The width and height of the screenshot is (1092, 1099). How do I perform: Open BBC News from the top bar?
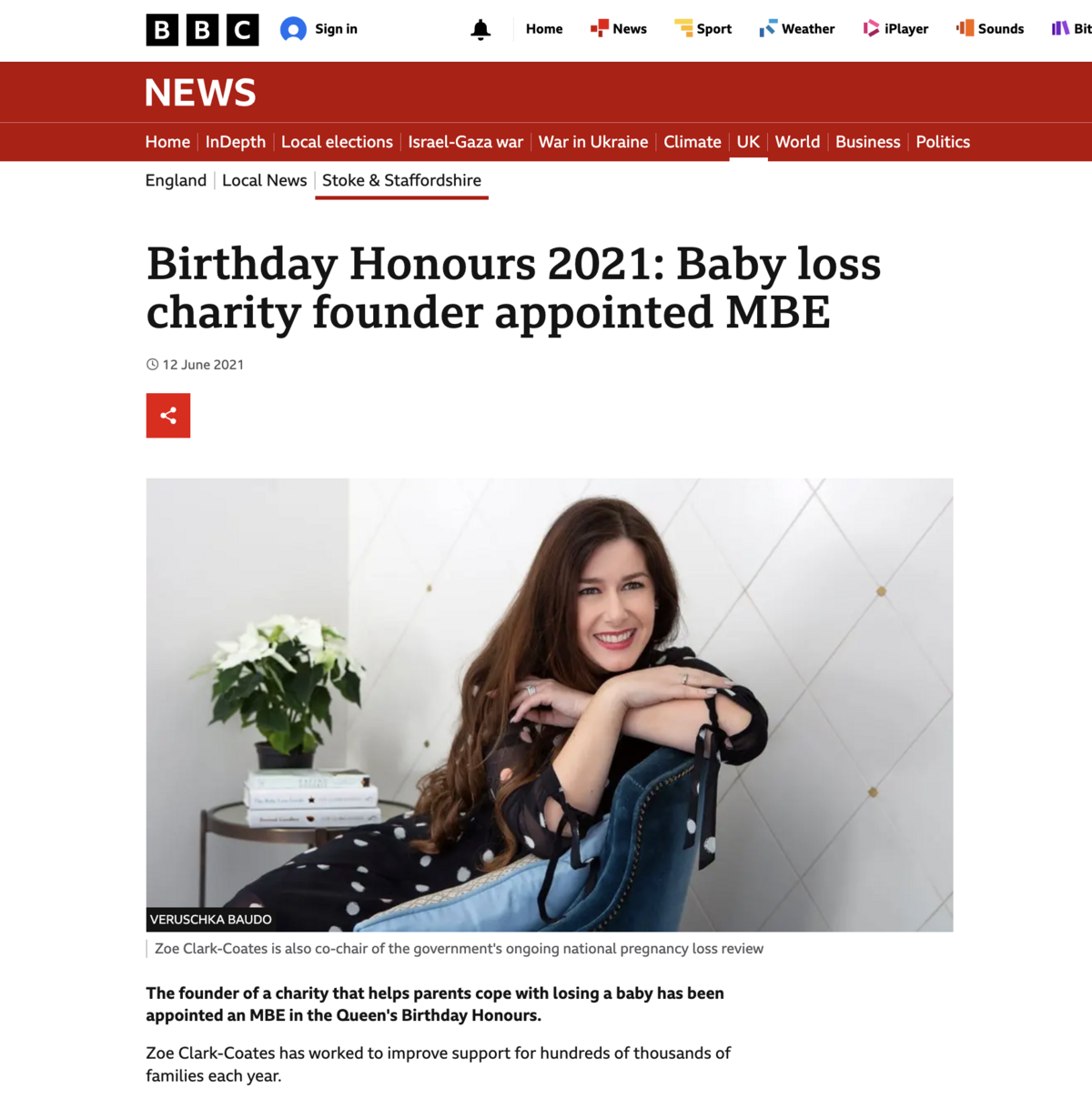(619, 29)
